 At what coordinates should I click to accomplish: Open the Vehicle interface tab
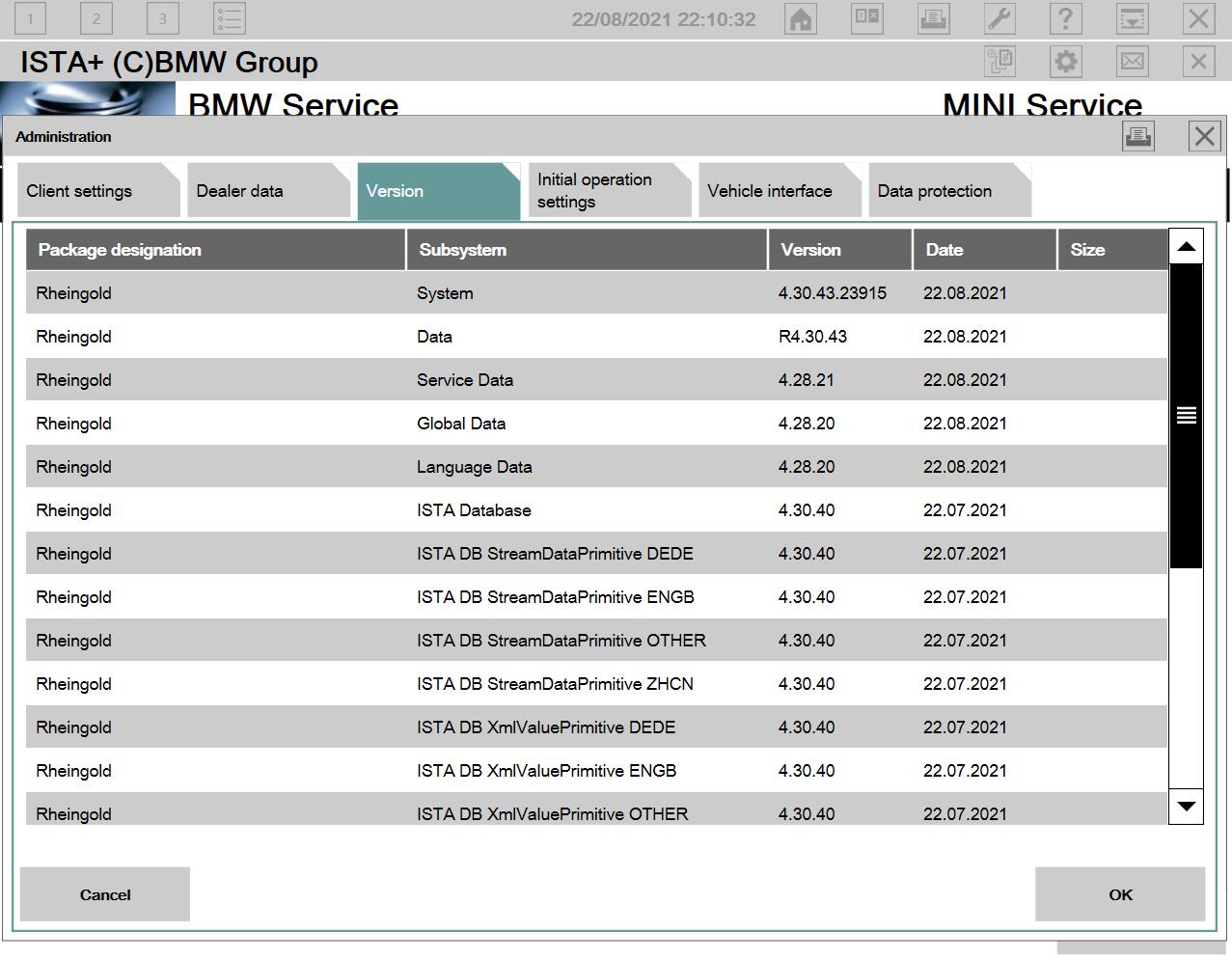(x=769, y=190)
